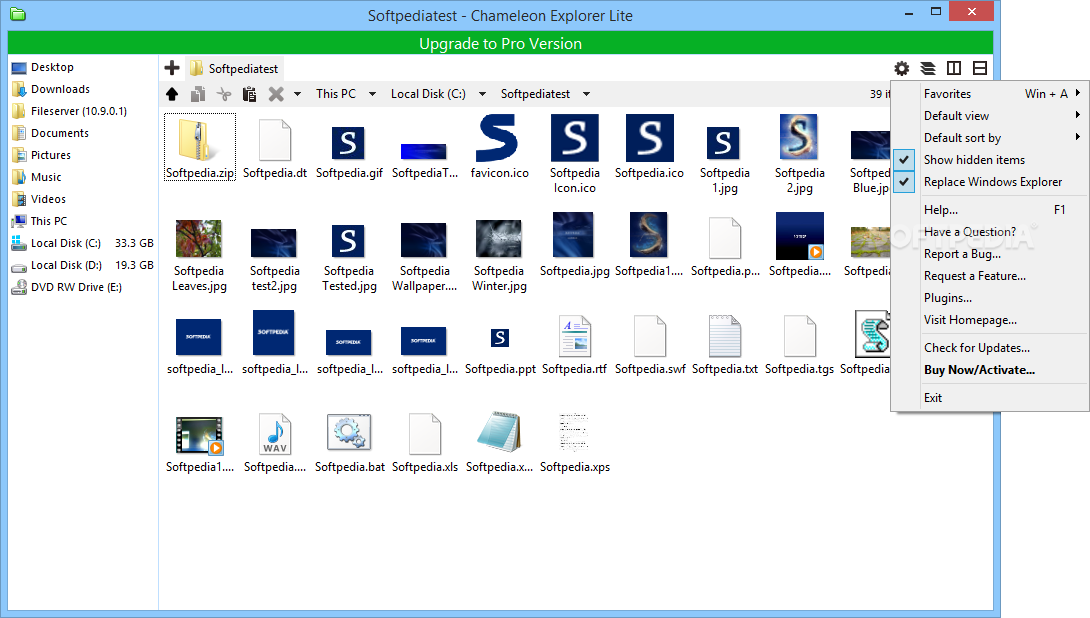Open dropdown arrow after delete icon
The image size is (1090, 618).
click(x=297, y=94)
